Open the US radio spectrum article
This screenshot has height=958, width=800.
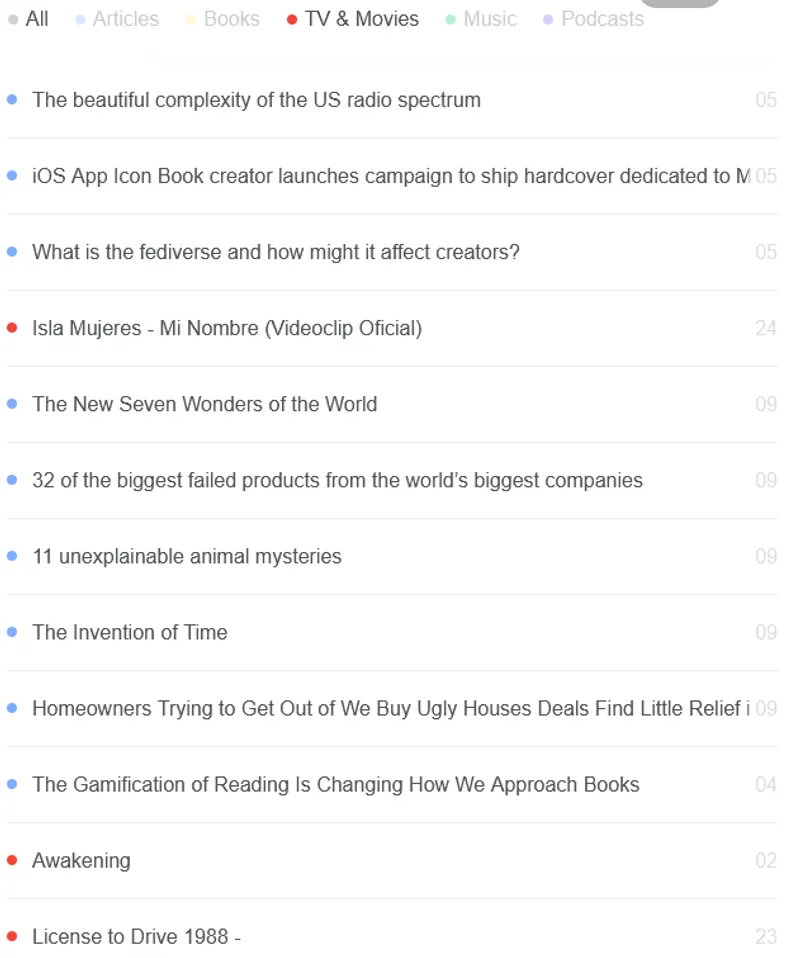(x=256, y=100)
